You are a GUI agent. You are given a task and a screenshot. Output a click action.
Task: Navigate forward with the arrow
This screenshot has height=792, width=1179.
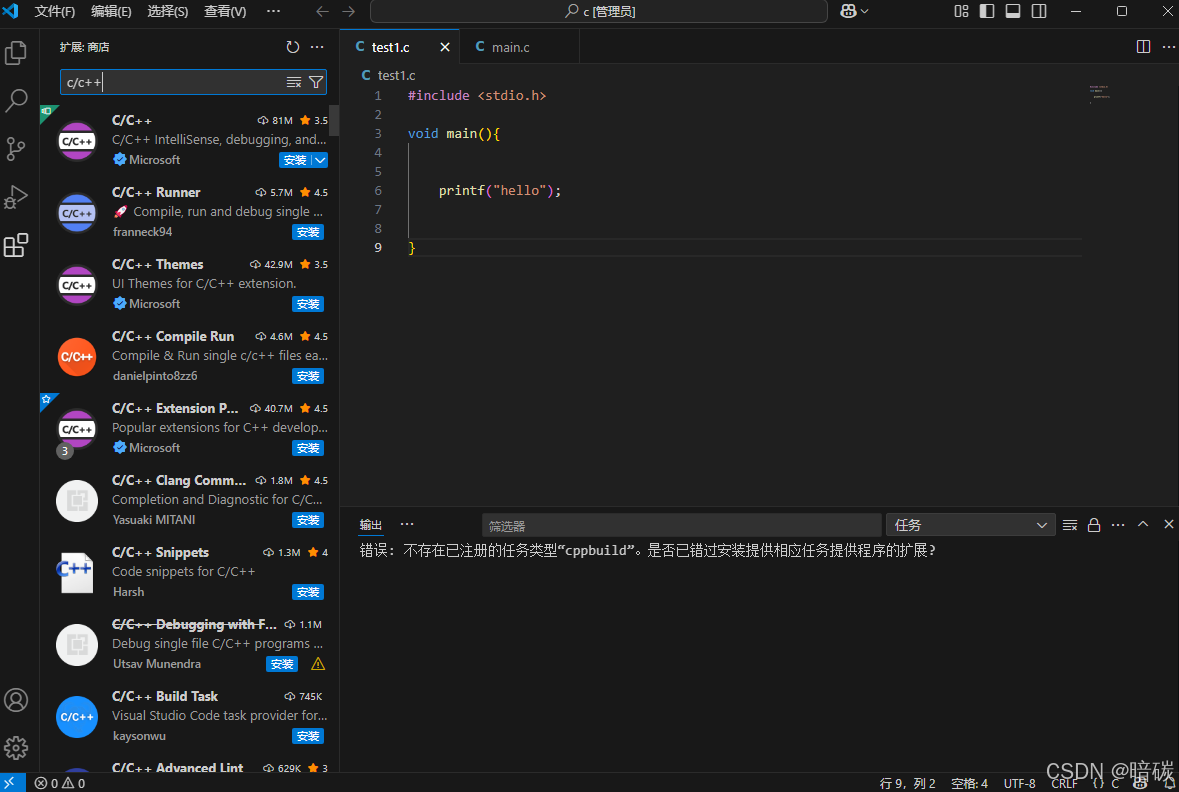click(348, 11)
